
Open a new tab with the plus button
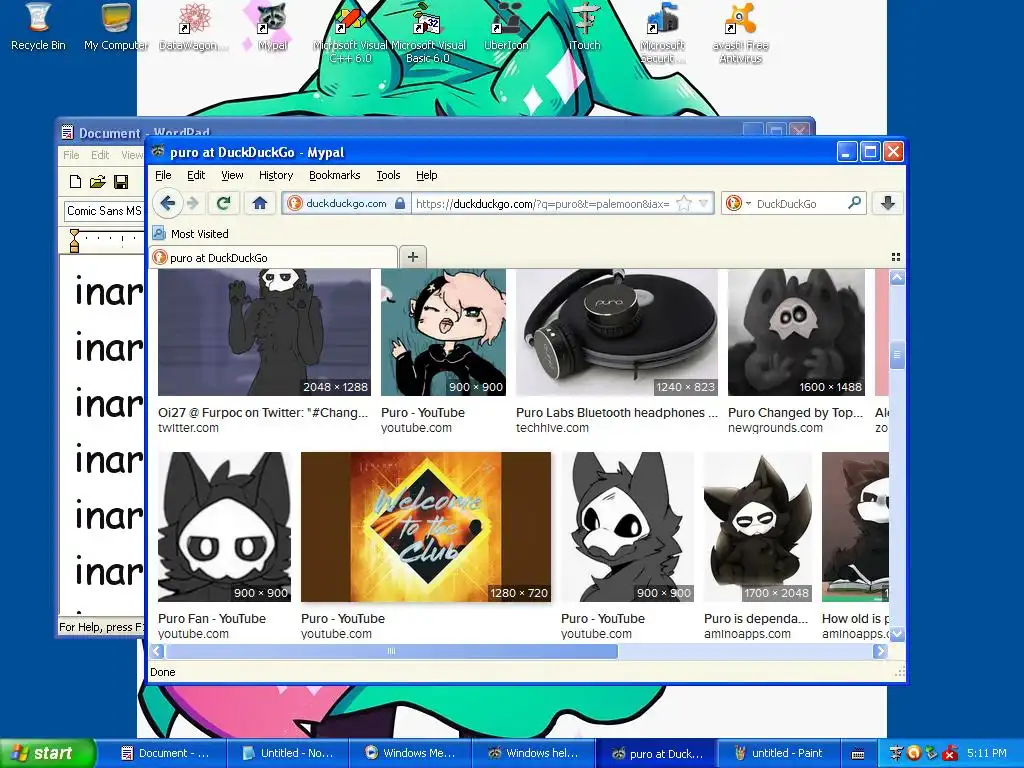[x=413, y=257]
